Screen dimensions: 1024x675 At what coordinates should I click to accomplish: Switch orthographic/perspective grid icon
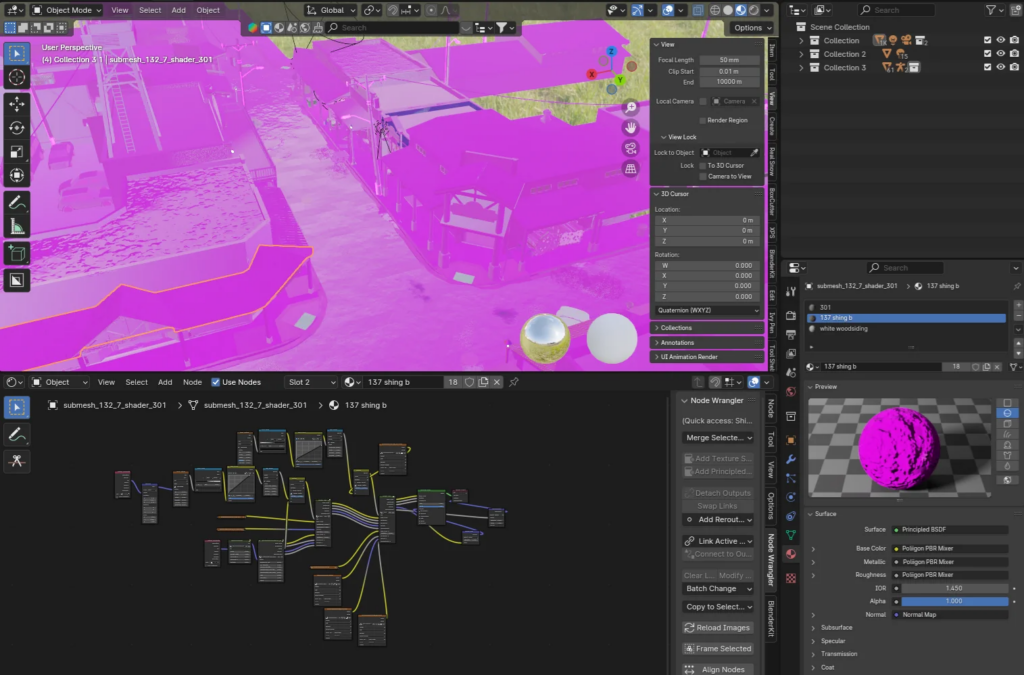pyautogui.click(x=630, y=169)
